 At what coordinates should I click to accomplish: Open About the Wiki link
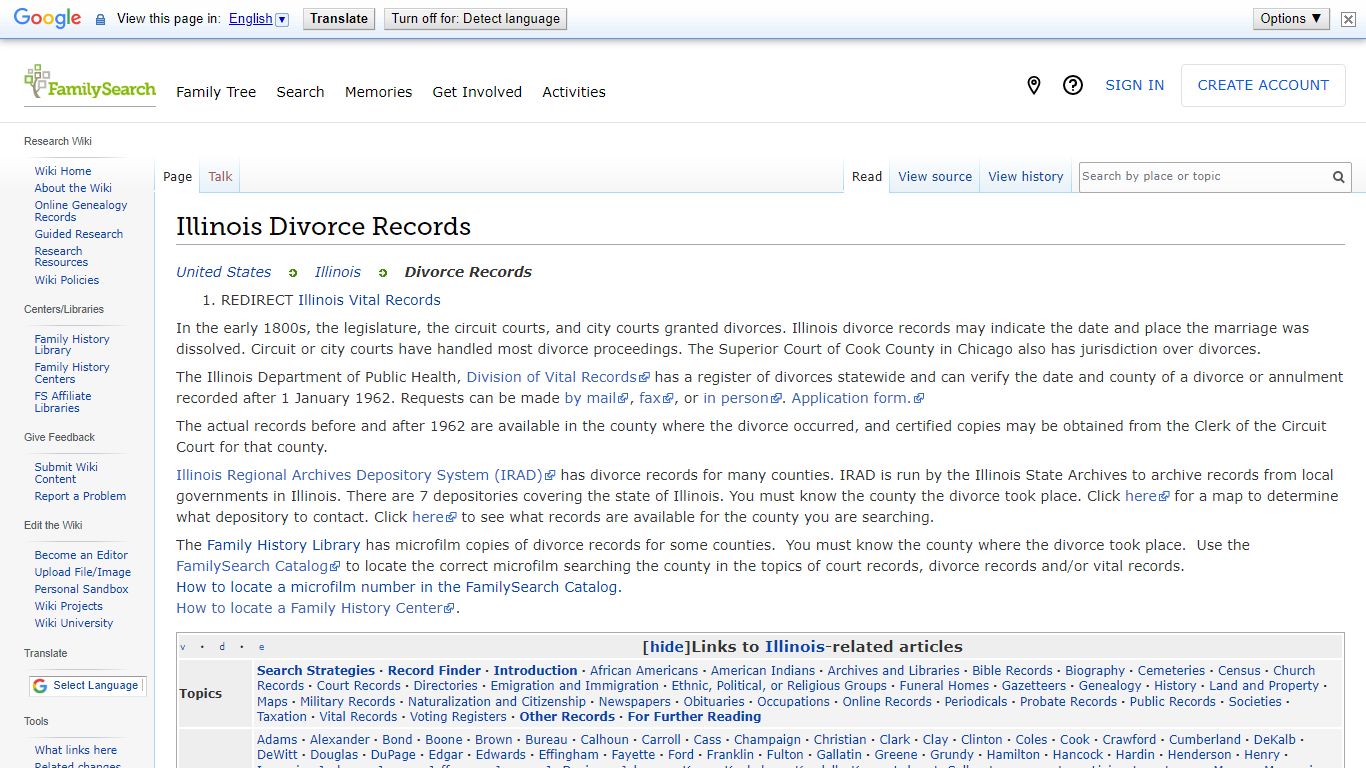pyautogui.click(x=73, y=188)
